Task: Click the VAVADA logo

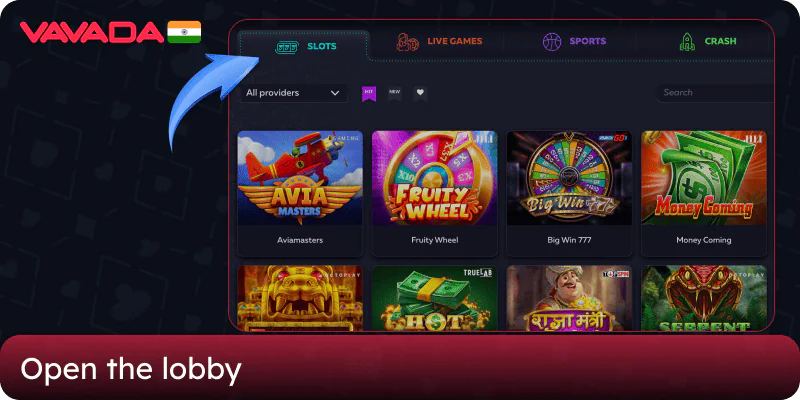Action: (92, 32)
